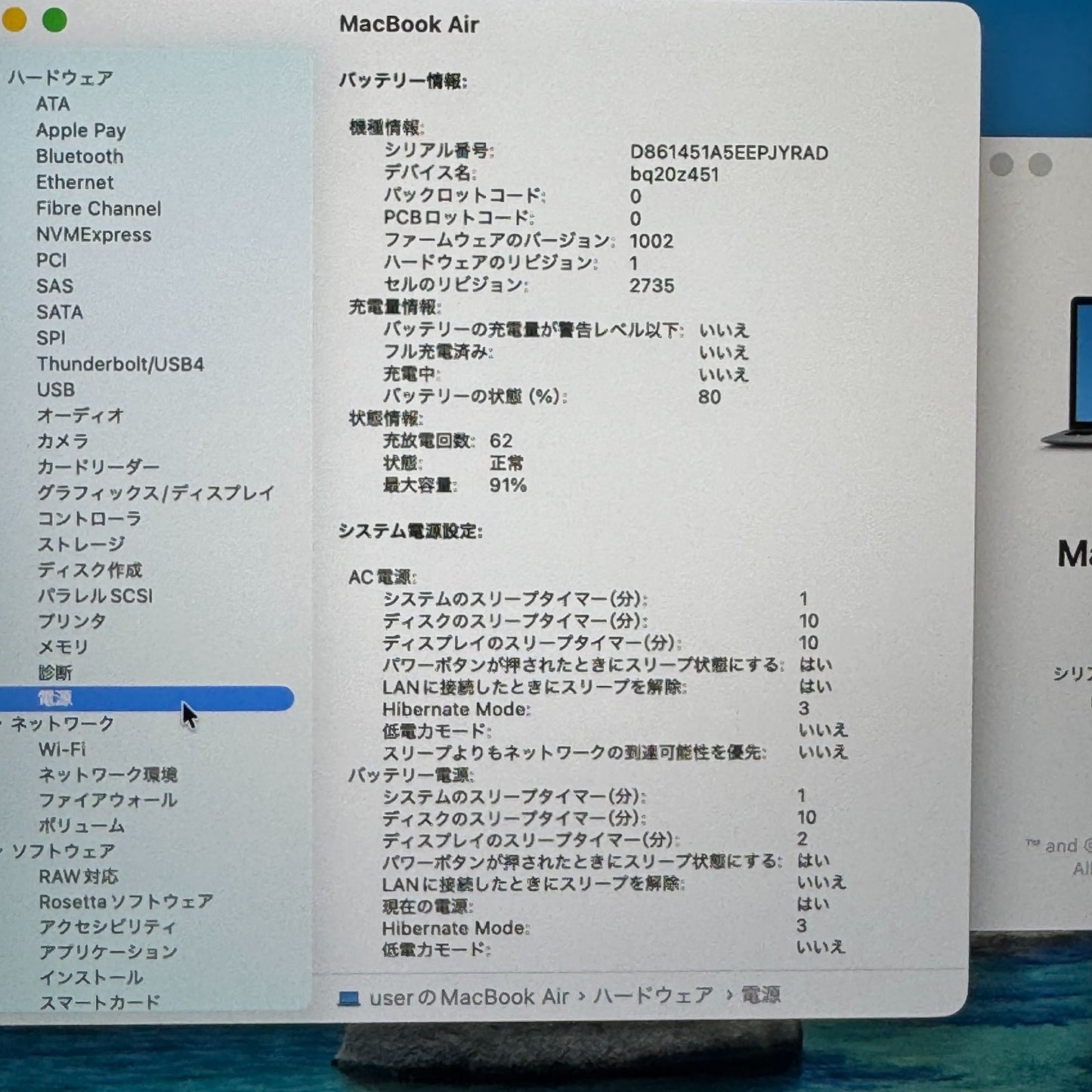Viewport: 1092px width, 1092px height.
Task: Click the MacBook image in the background window
Action: click(x=1068, y=373)
